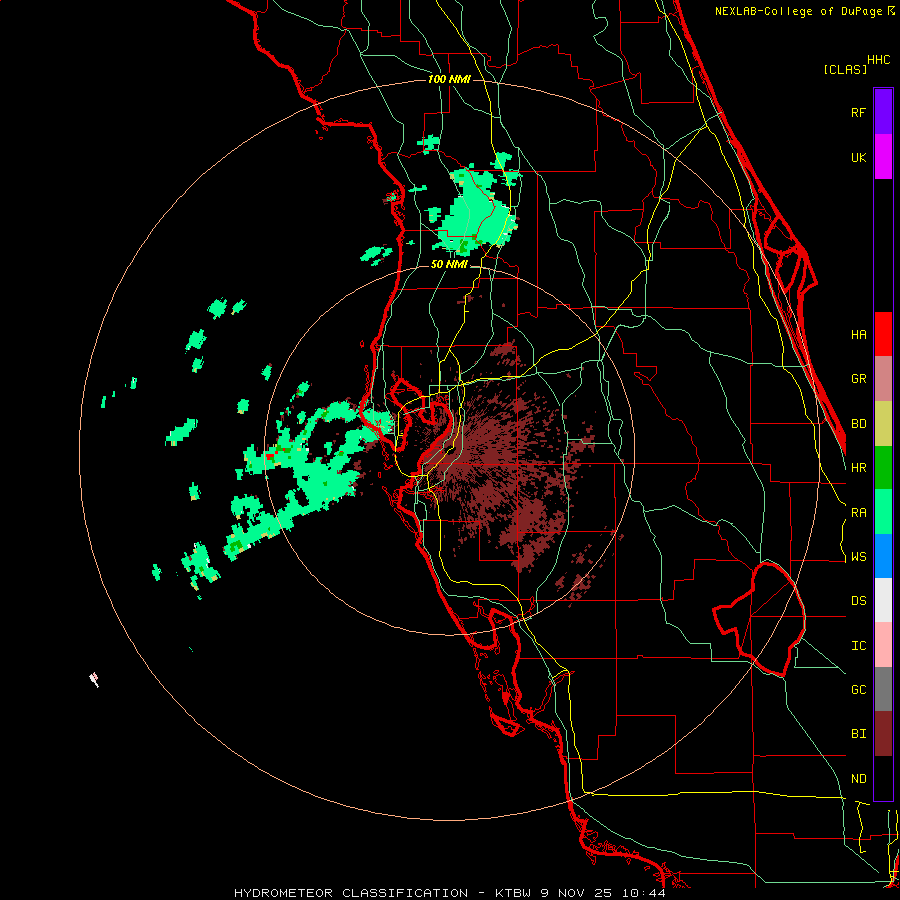
Task: Click the "RA" legend label
Action: tap(858, 513)
